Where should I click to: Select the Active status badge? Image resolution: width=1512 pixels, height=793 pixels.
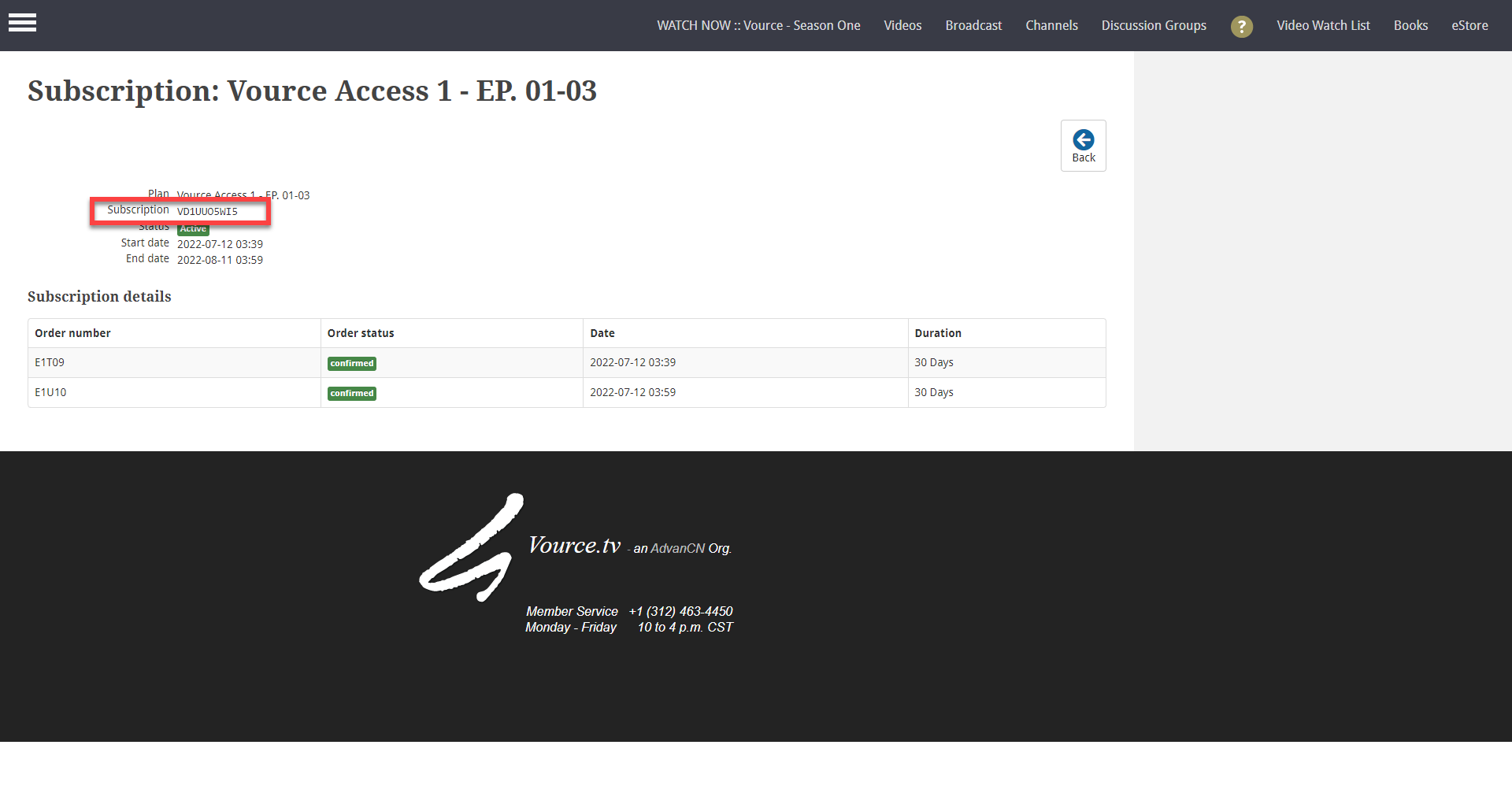click(193, 229)
